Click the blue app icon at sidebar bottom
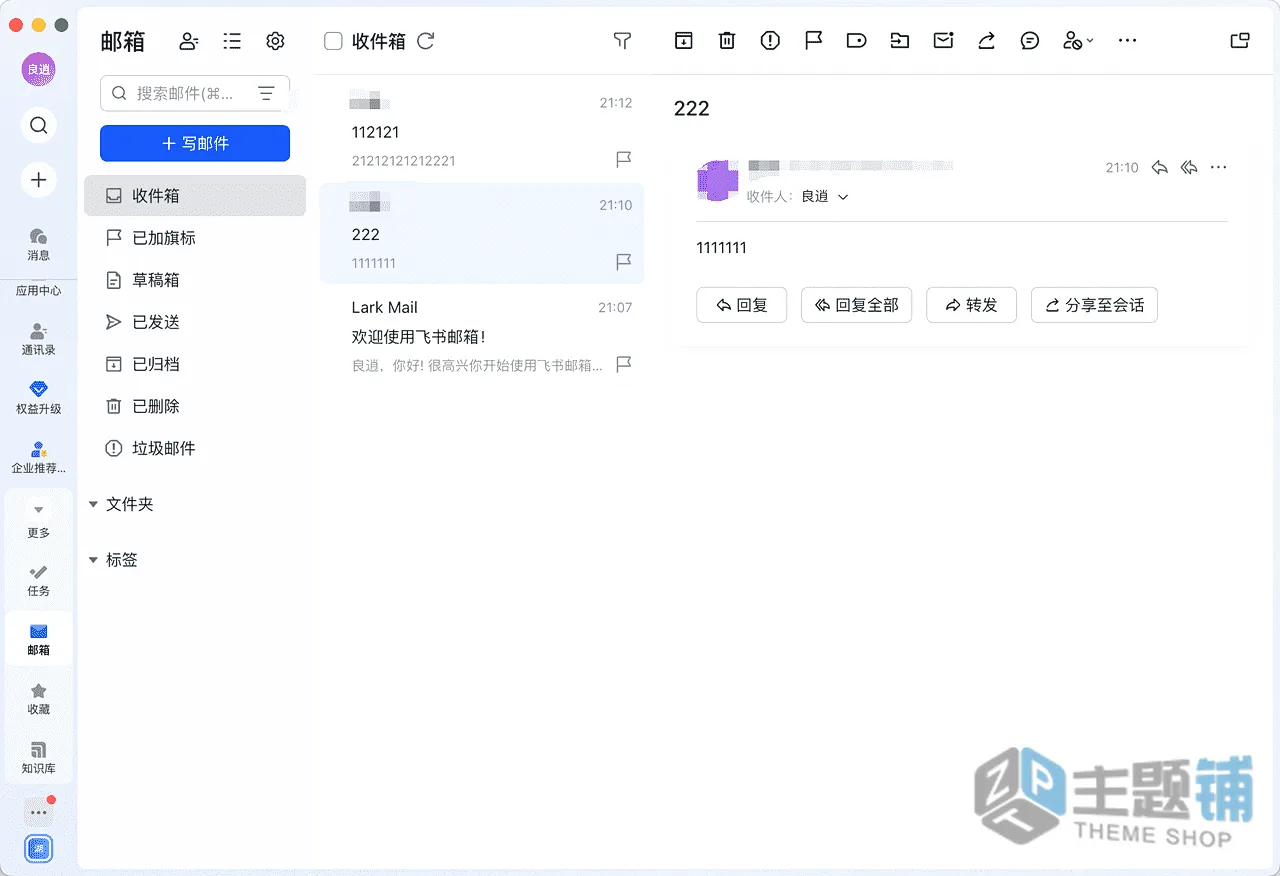Screen dimensions: 1280x876 [x=38, y=849]
